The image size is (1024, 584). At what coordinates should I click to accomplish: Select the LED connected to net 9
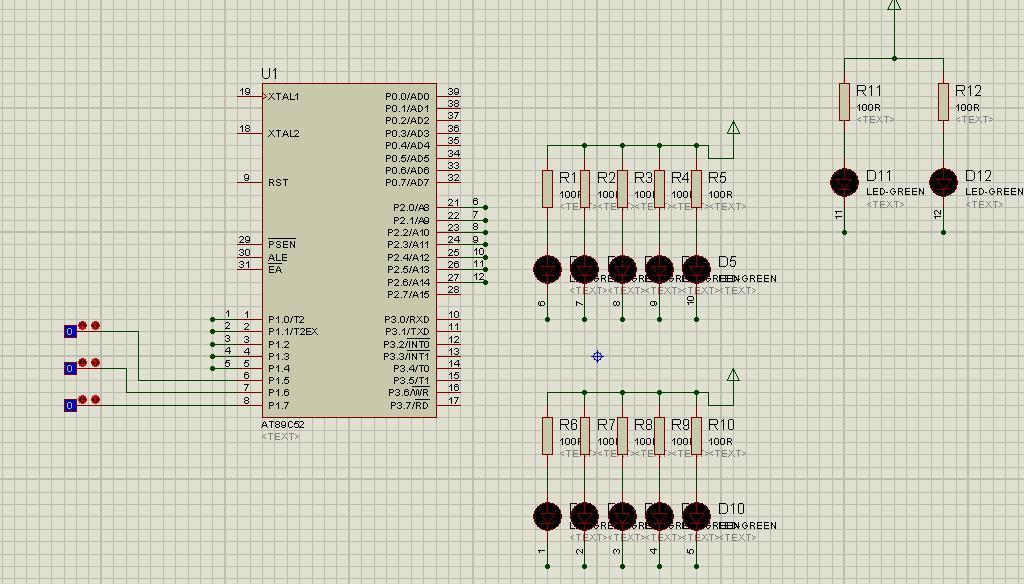coord(659,269)
